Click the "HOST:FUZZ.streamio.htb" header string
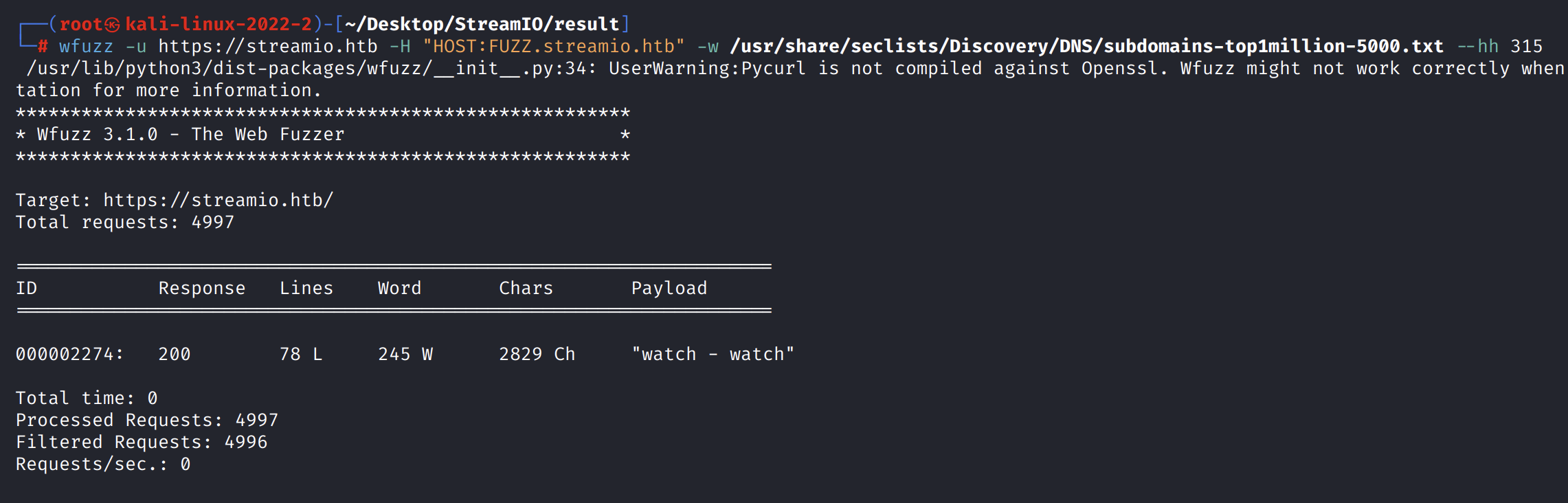1568x503 pixels. click(x=554, y=47)
